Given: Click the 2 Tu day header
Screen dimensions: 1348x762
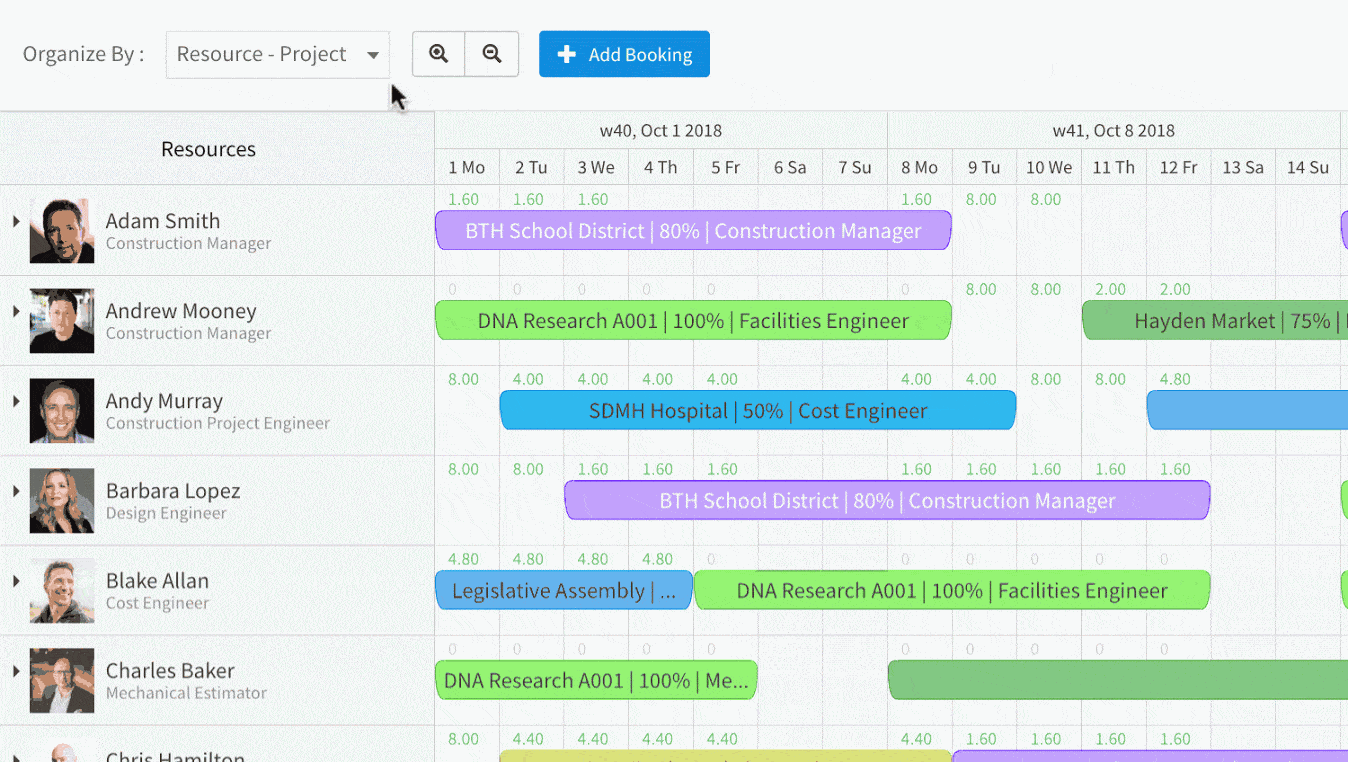Looking at the screenshot, I should 531,167.
